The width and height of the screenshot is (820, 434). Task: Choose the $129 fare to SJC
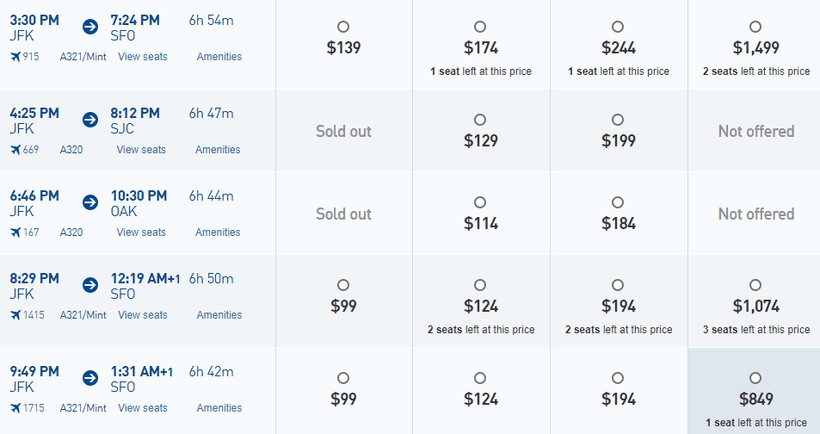[x=480, y=120]
